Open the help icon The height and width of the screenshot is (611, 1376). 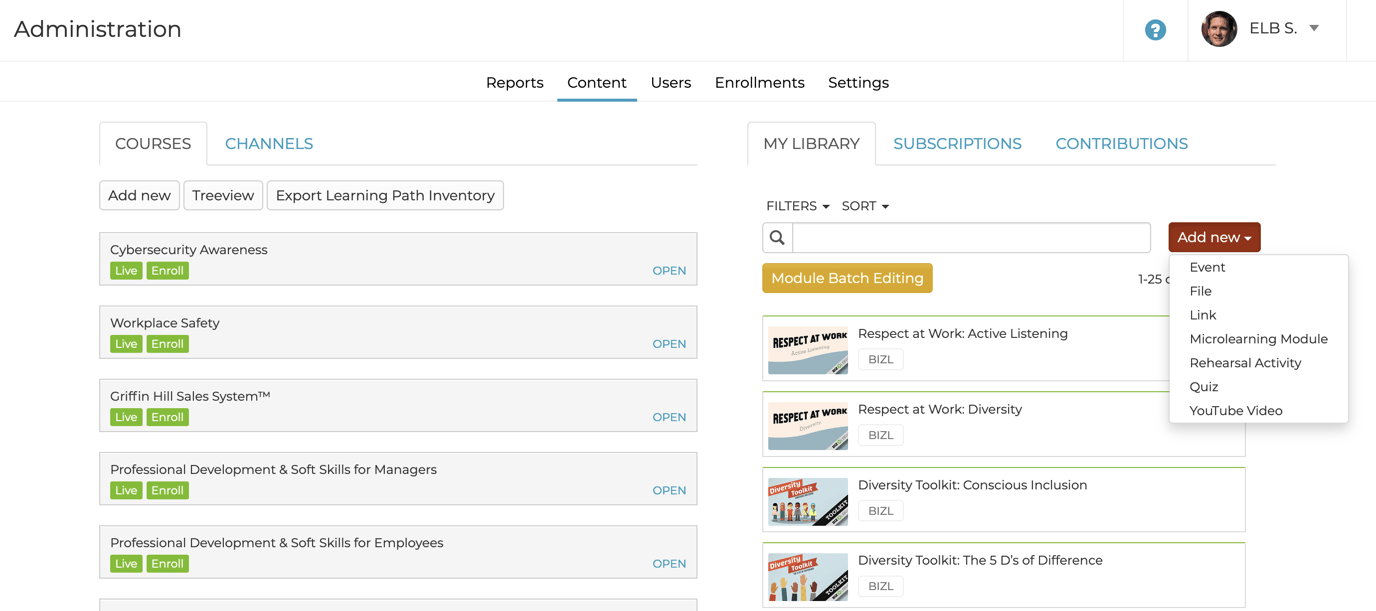(1155, 30)
